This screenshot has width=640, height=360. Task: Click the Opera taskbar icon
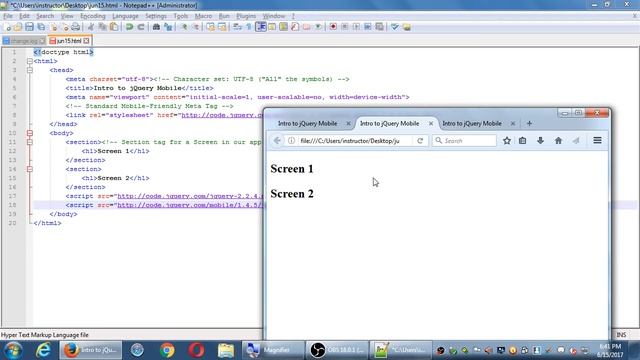pos(196,350)
